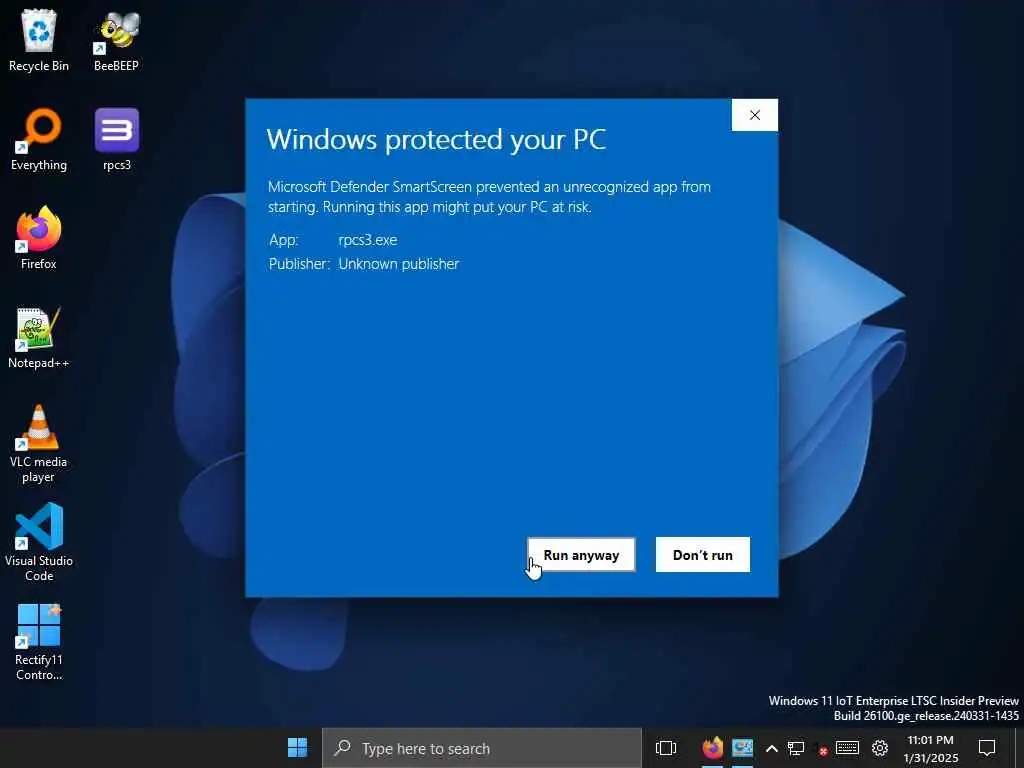Select the VLC media player shortcut
Screen dimensions: 1024x768
click(x=39, y=444)
